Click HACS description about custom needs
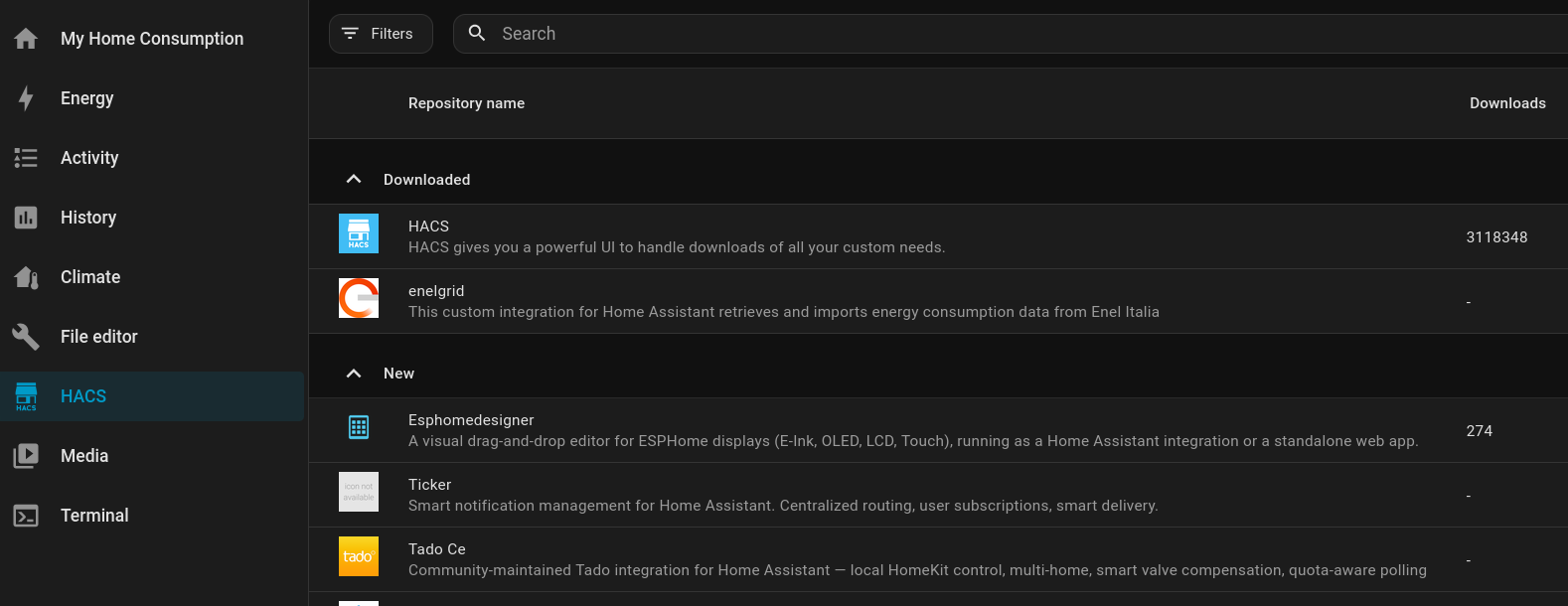Viewport: 1568px width, 606px height. coord(677,247)
